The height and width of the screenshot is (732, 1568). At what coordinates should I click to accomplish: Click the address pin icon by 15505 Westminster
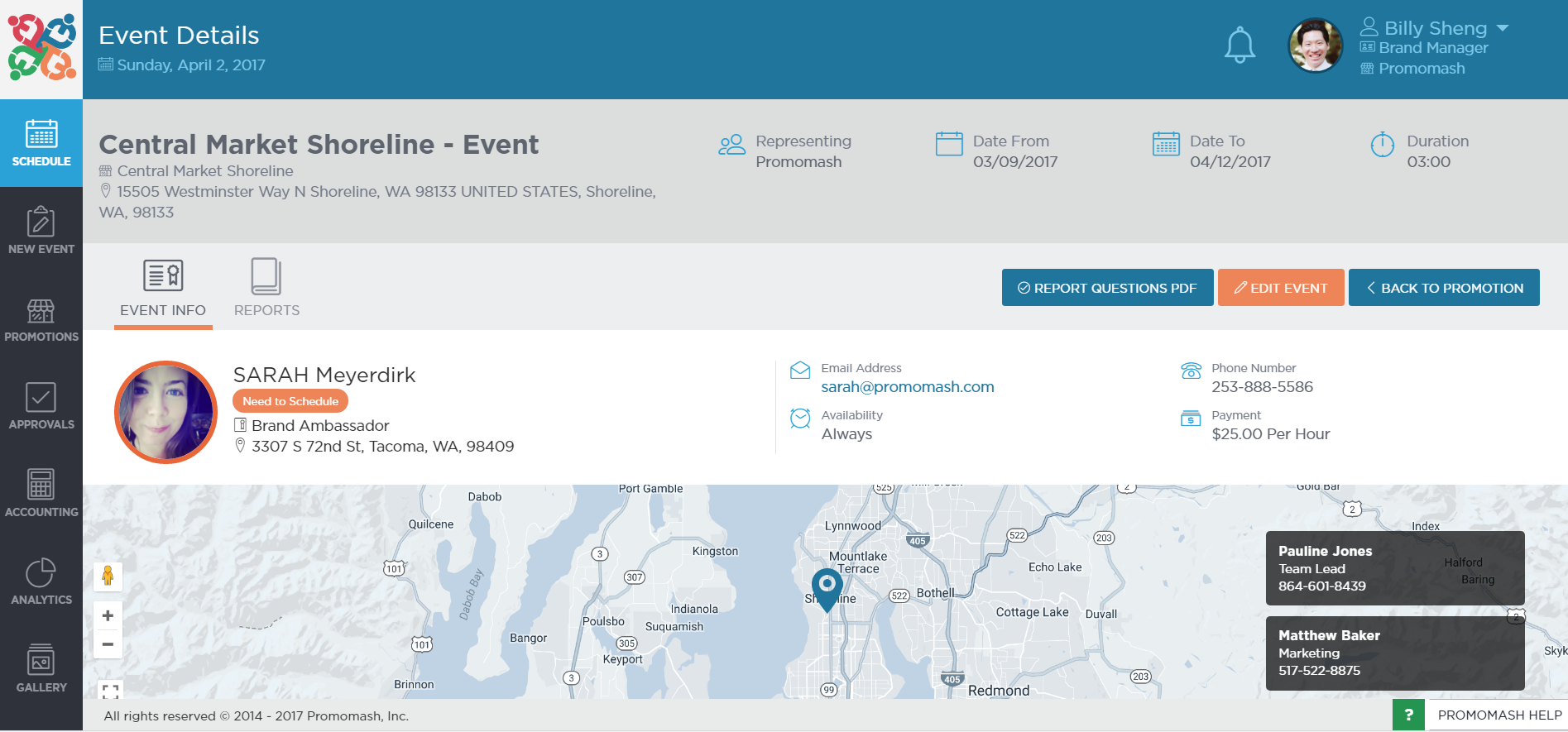(x=106, y=191)
